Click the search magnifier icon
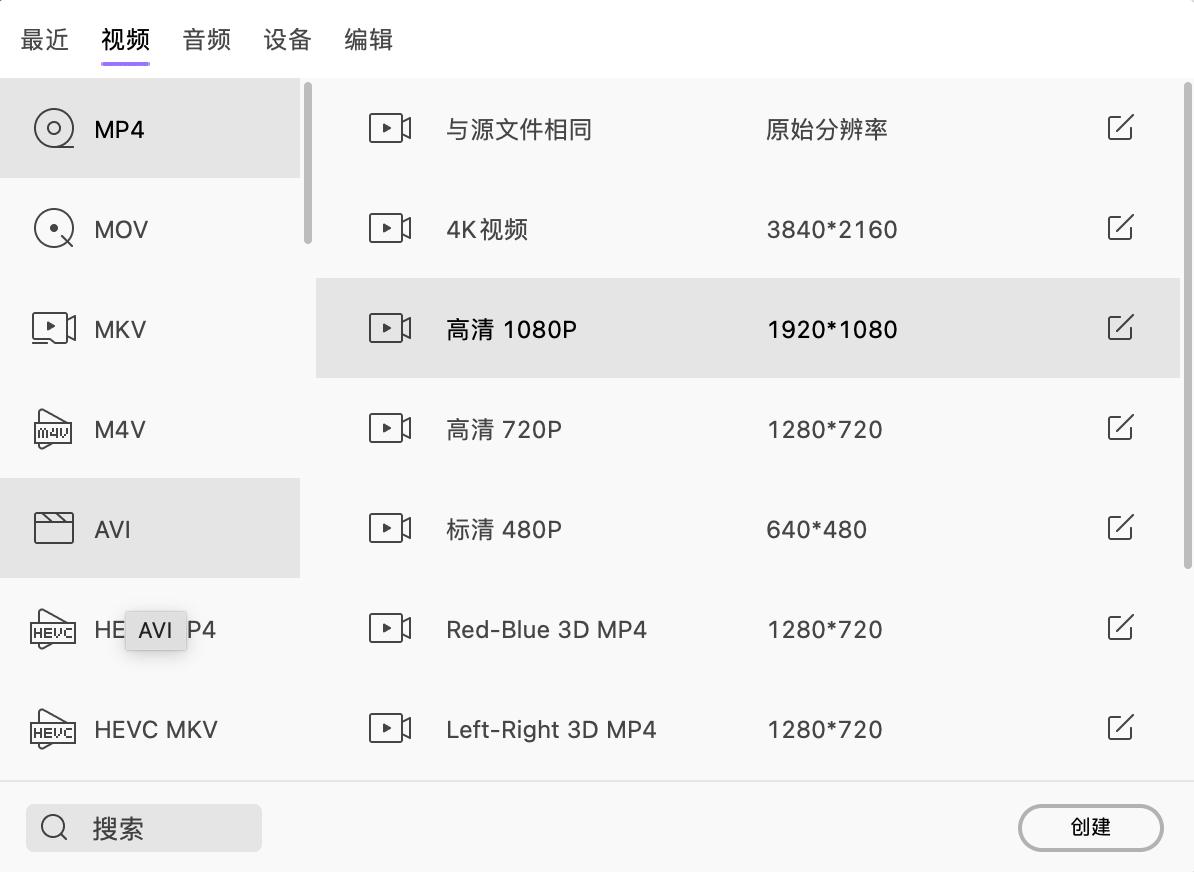 click(53, 827)
